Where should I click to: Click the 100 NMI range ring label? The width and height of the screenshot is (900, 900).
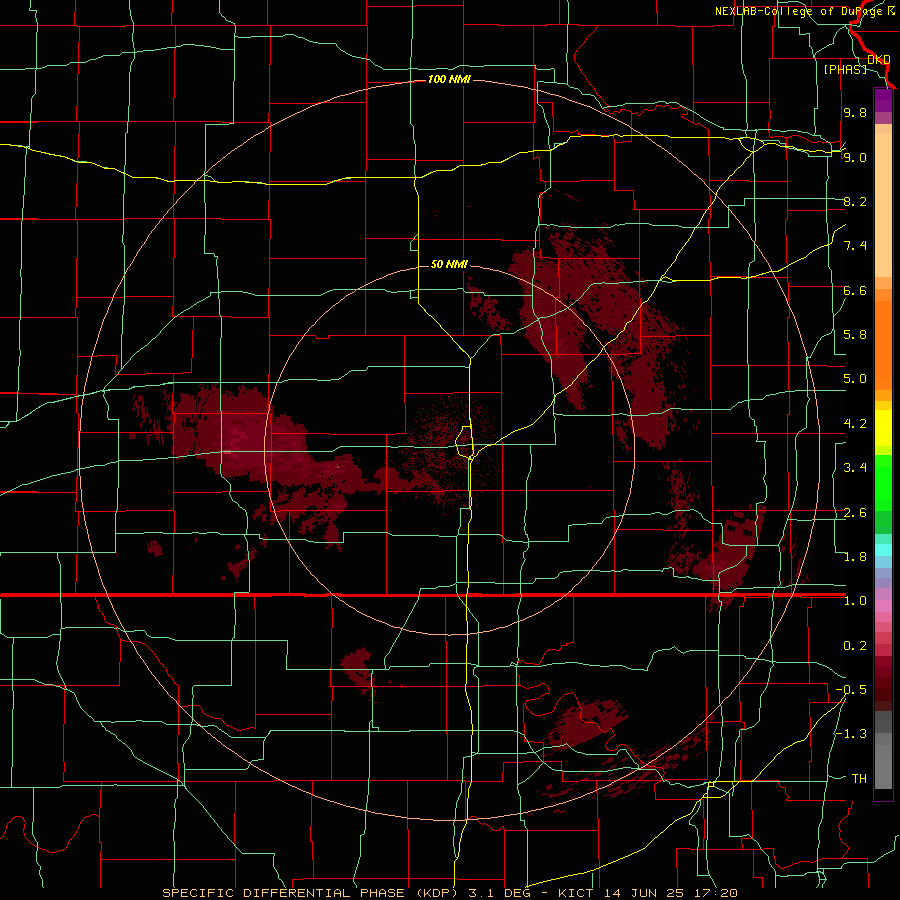(449, 79)
